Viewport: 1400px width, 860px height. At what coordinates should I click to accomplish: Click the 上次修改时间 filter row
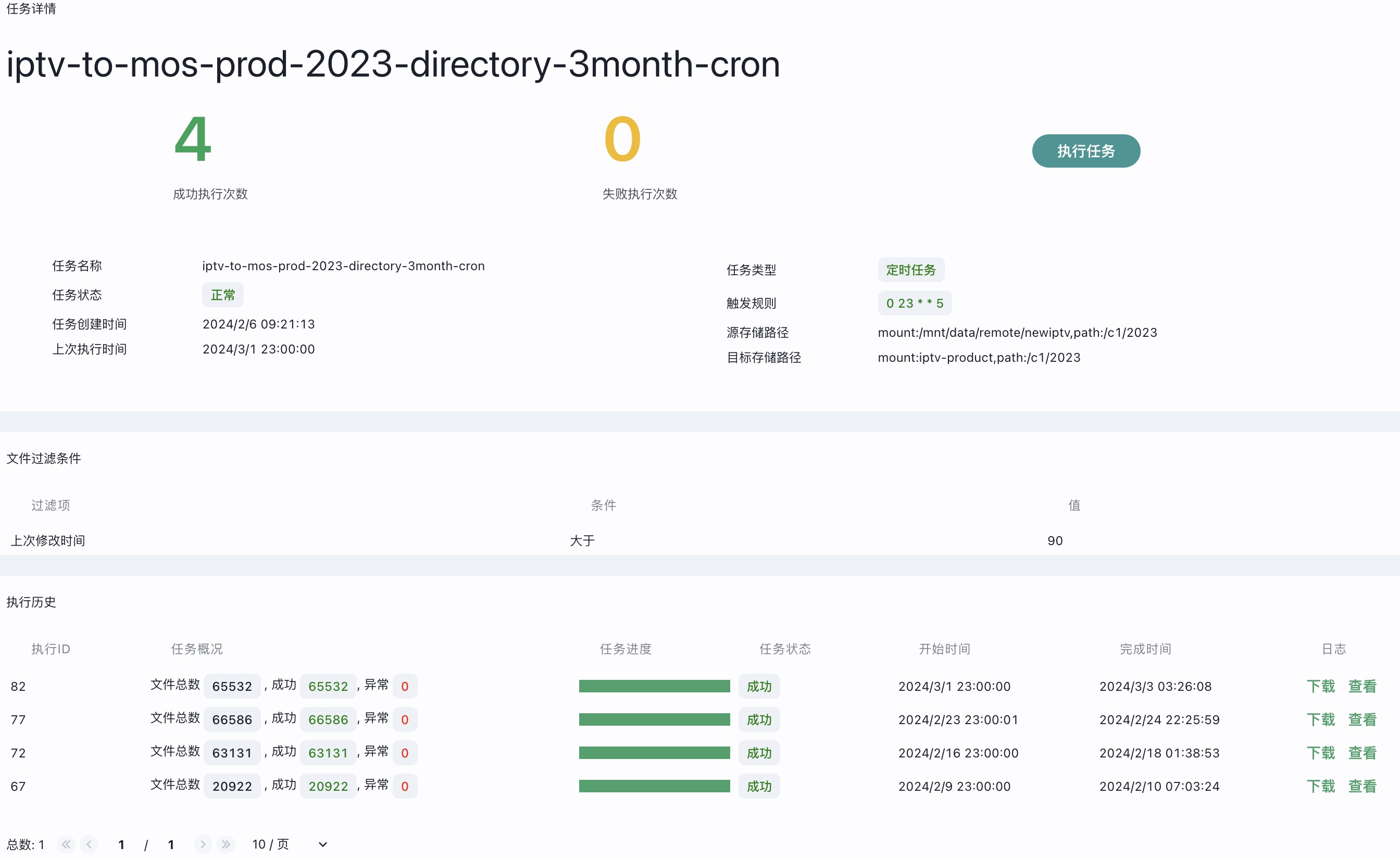click(699, 540)
